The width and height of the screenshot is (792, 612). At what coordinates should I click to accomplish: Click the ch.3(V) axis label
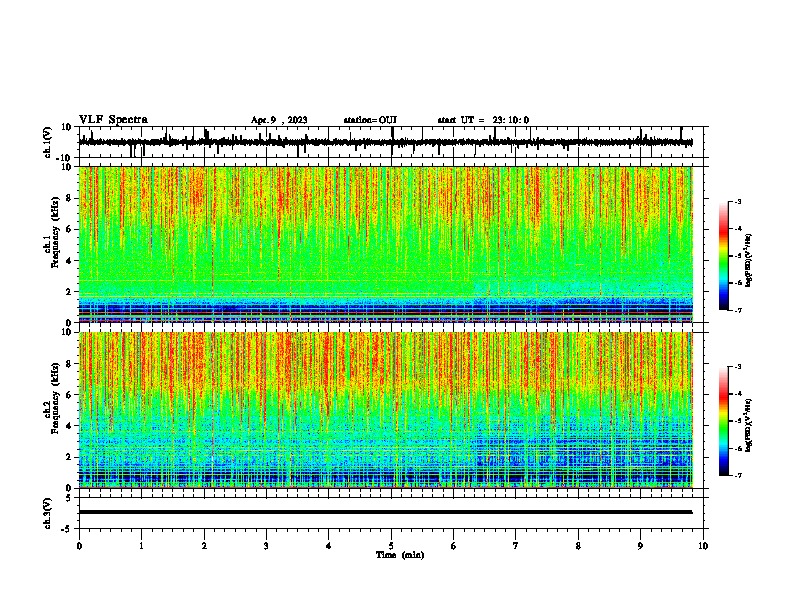tap(48, 513)
